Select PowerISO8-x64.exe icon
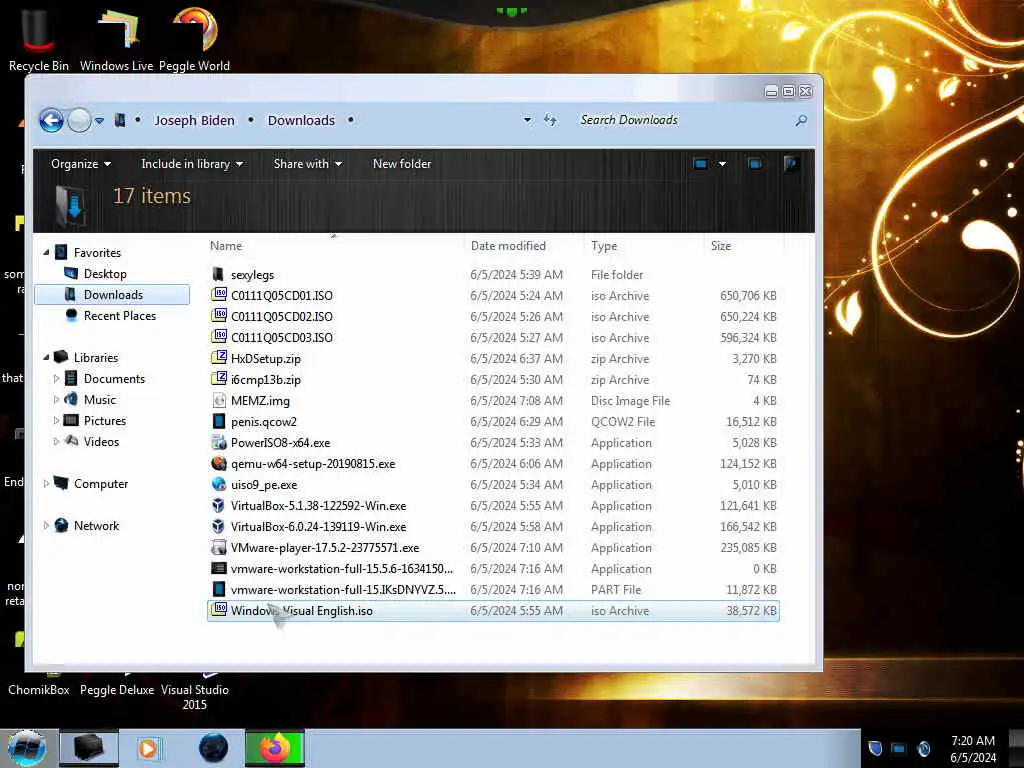 pos(219,442)
